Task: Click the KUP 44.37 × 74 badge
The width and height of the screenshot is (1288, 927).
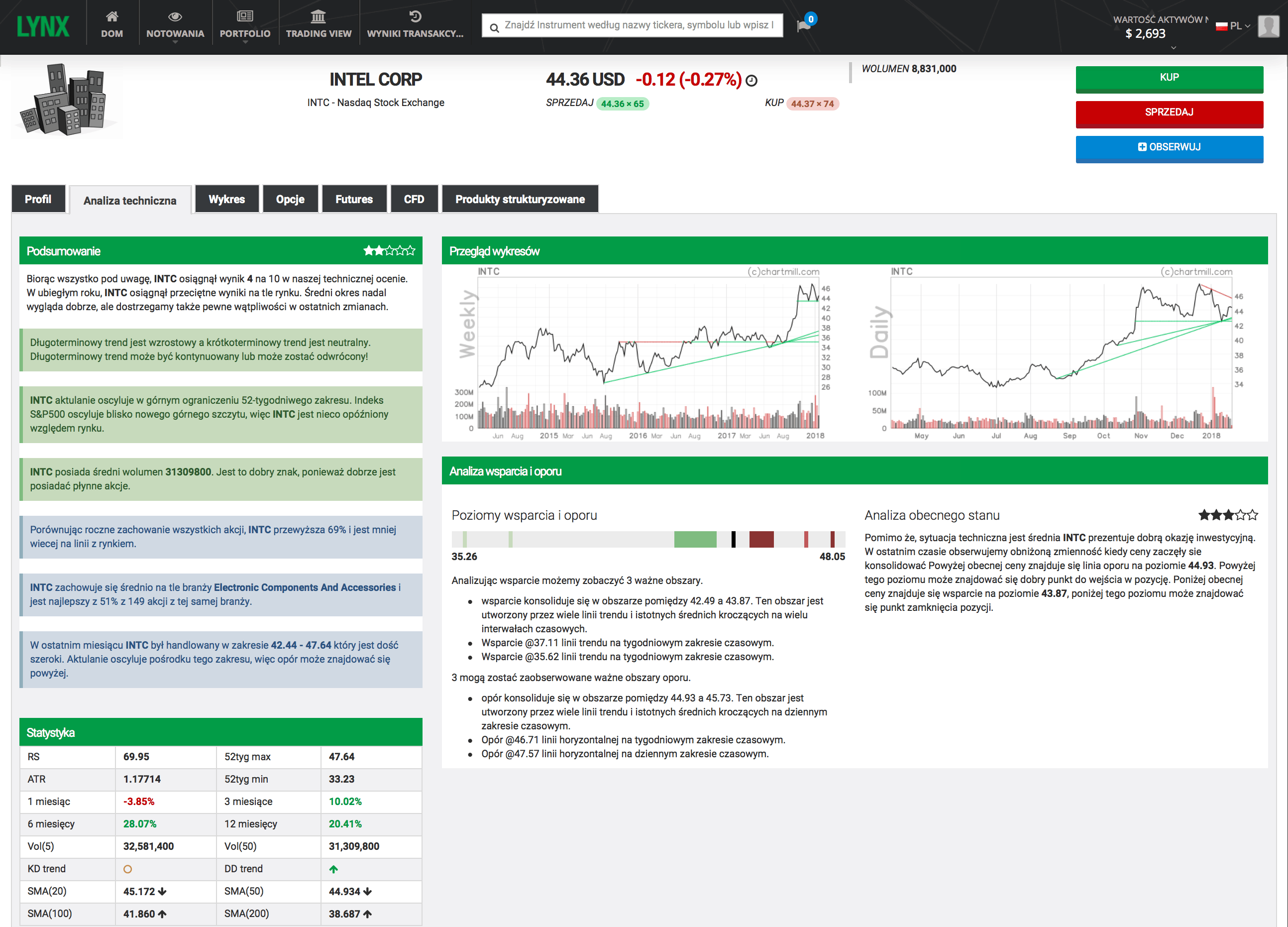Action: (x=812, y=104)
